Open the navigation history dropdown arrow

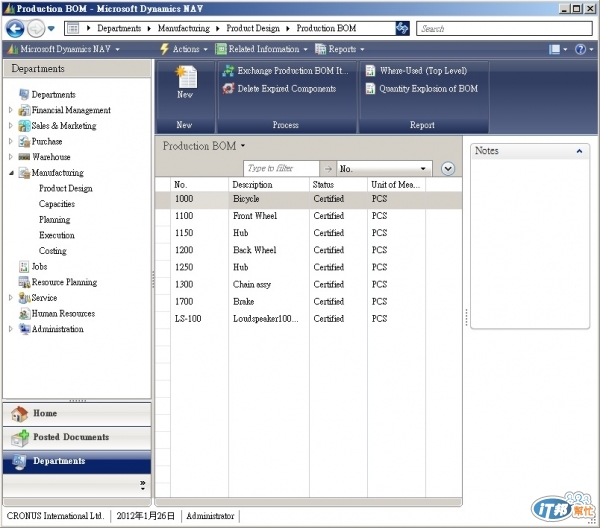tap(51, 29)
